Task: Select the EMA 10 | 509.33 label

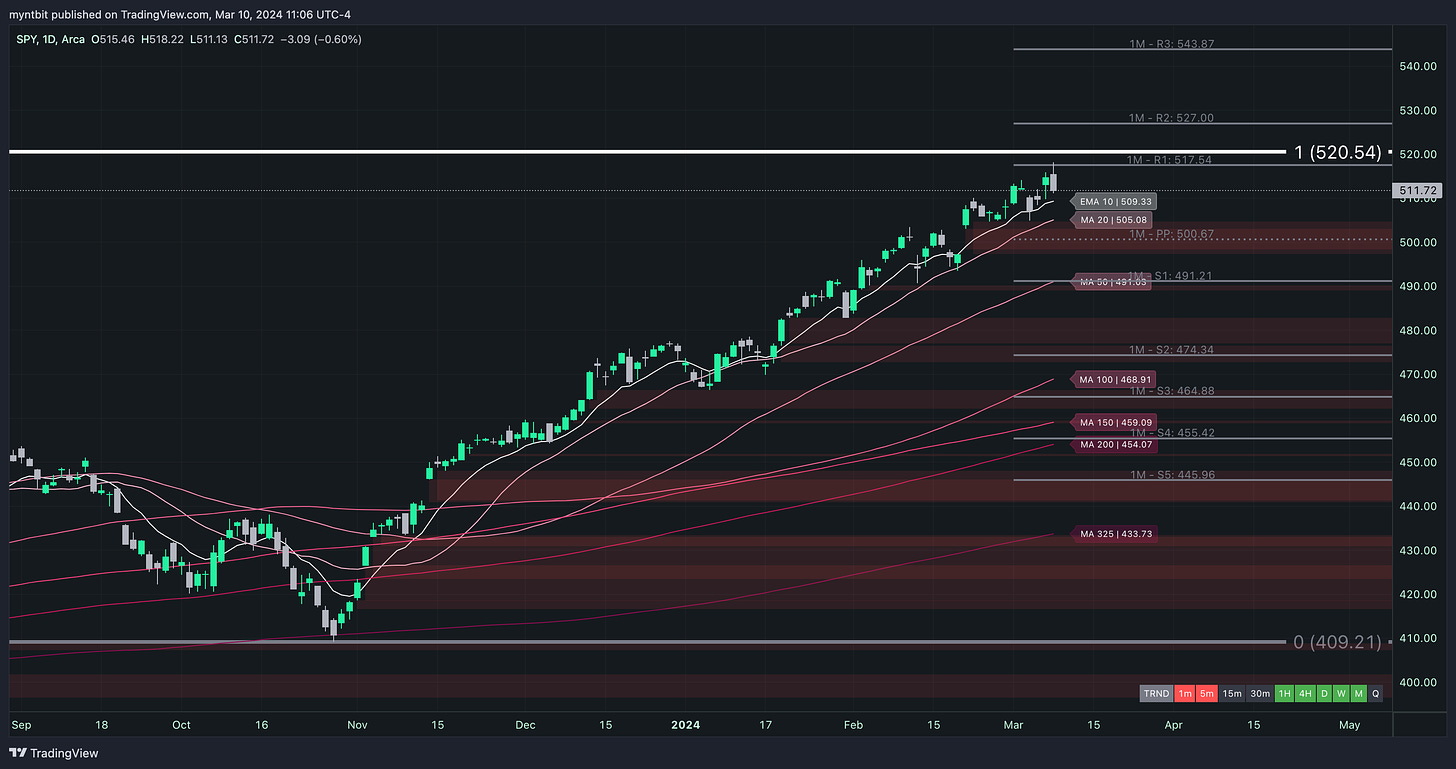Action: [1116, 202]
